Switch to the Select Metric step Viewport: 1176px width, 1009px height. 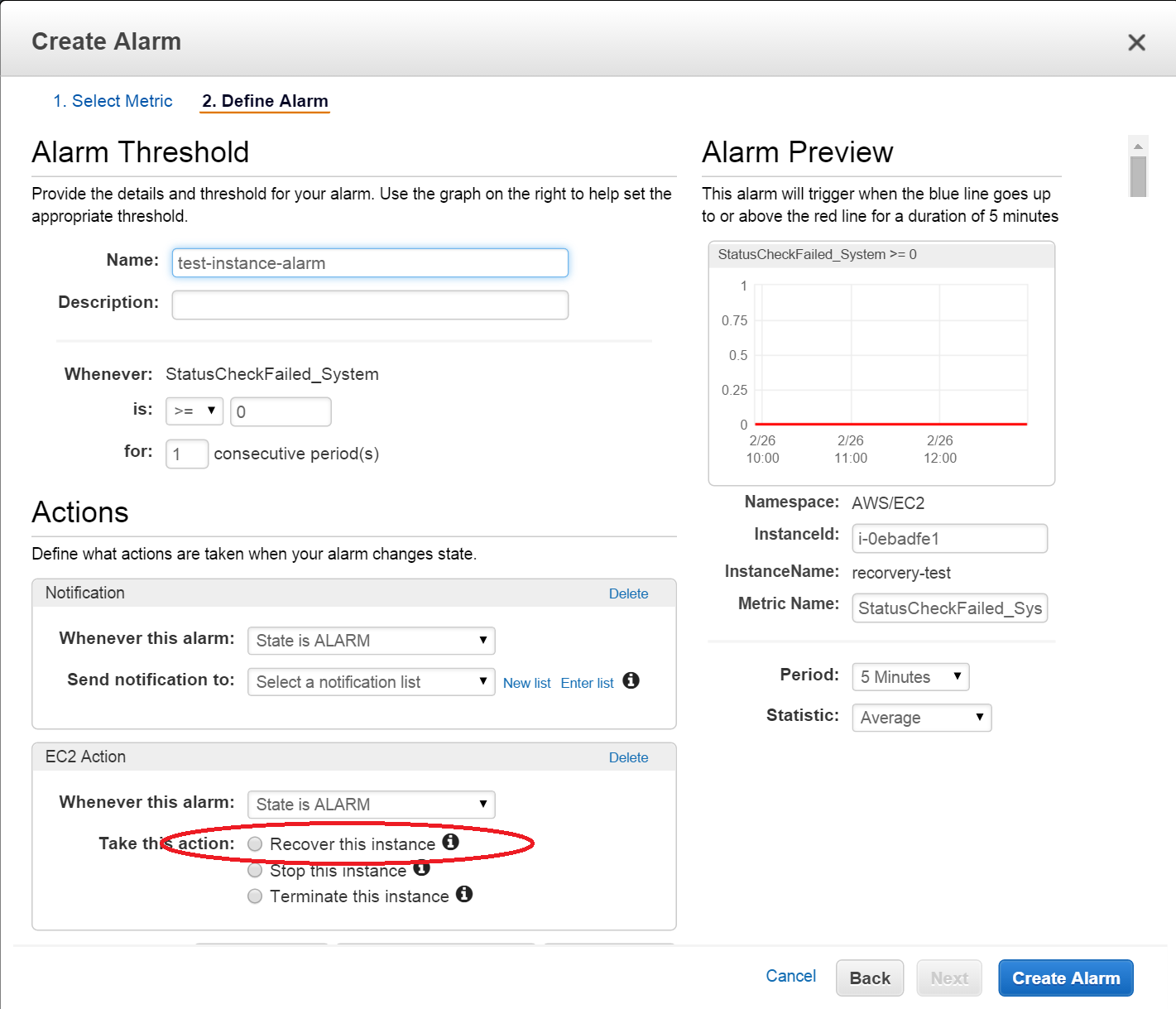tap(113, 101)
